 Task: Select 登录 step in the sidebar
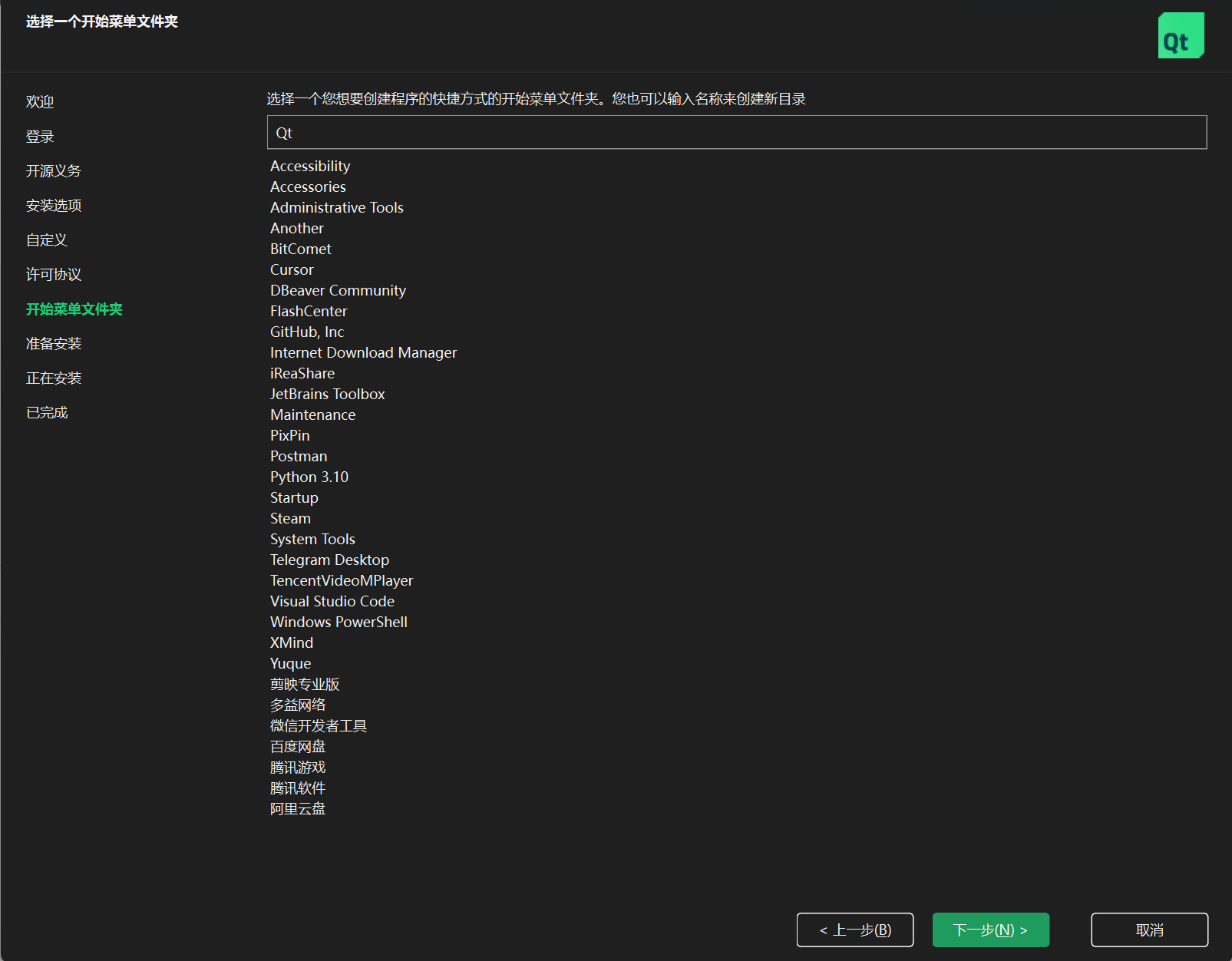click(40, 135)
